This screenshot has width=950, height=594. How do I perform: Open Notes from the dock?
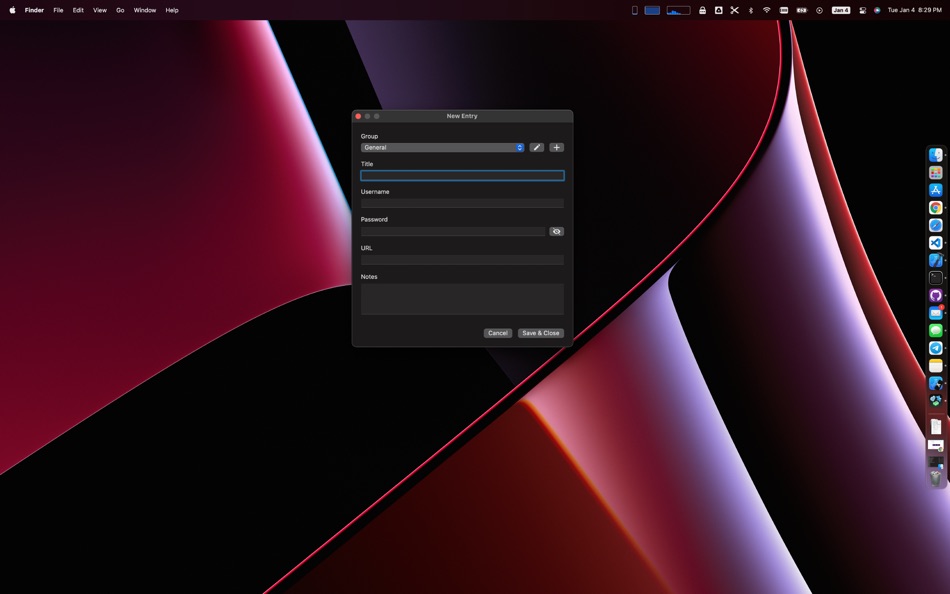[935, 366]
